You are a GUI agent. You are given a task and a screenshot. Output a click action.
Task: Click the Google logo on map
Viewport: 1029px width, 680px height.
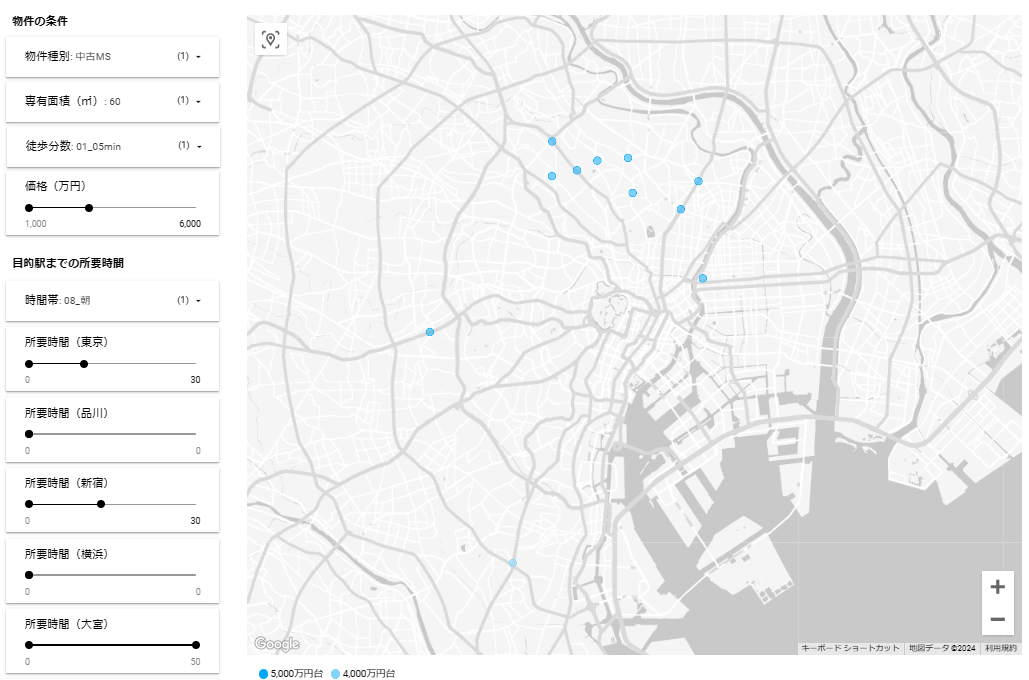tap(276, 644)
